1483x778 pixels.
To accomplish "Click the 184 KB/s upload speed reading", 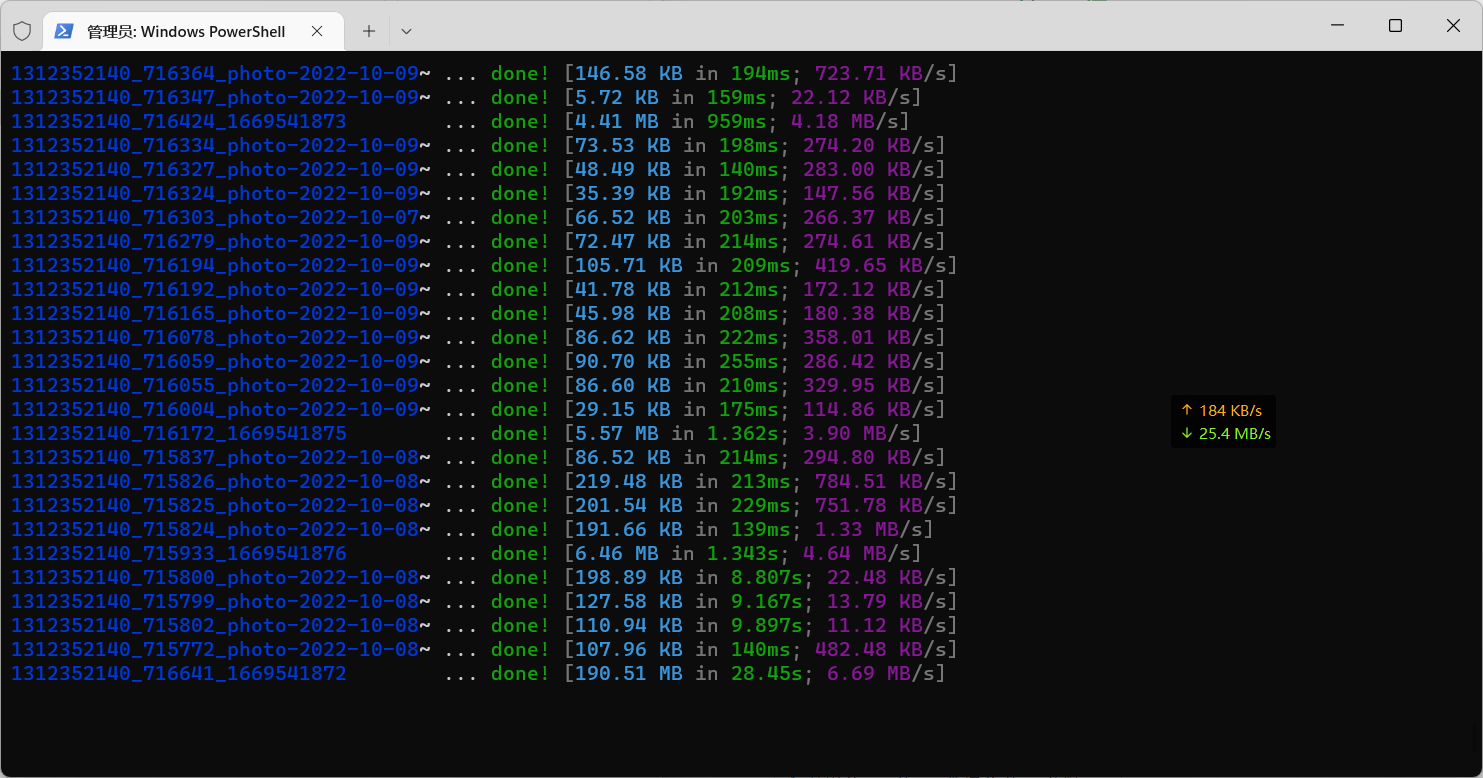I will (1231, 410).
